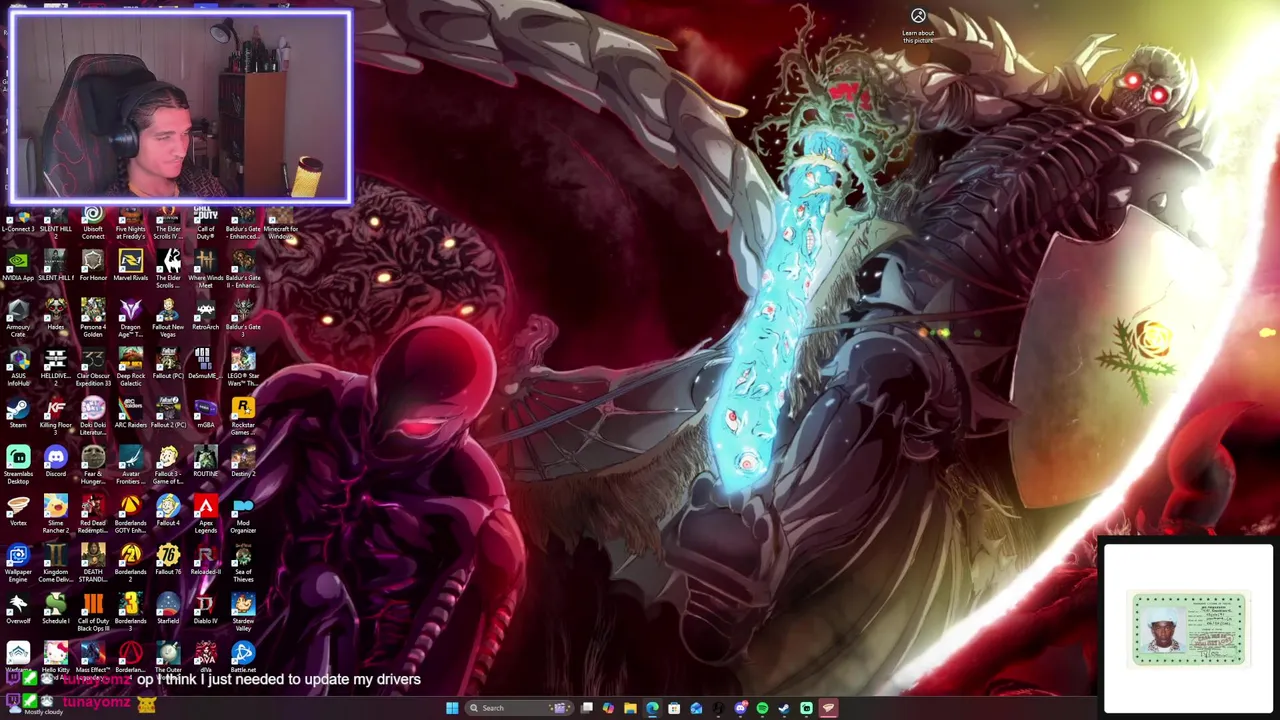The height and width of the screenshot is (720, 1280).
Task: Open Spotify from the taskbar
Action: 762,708
